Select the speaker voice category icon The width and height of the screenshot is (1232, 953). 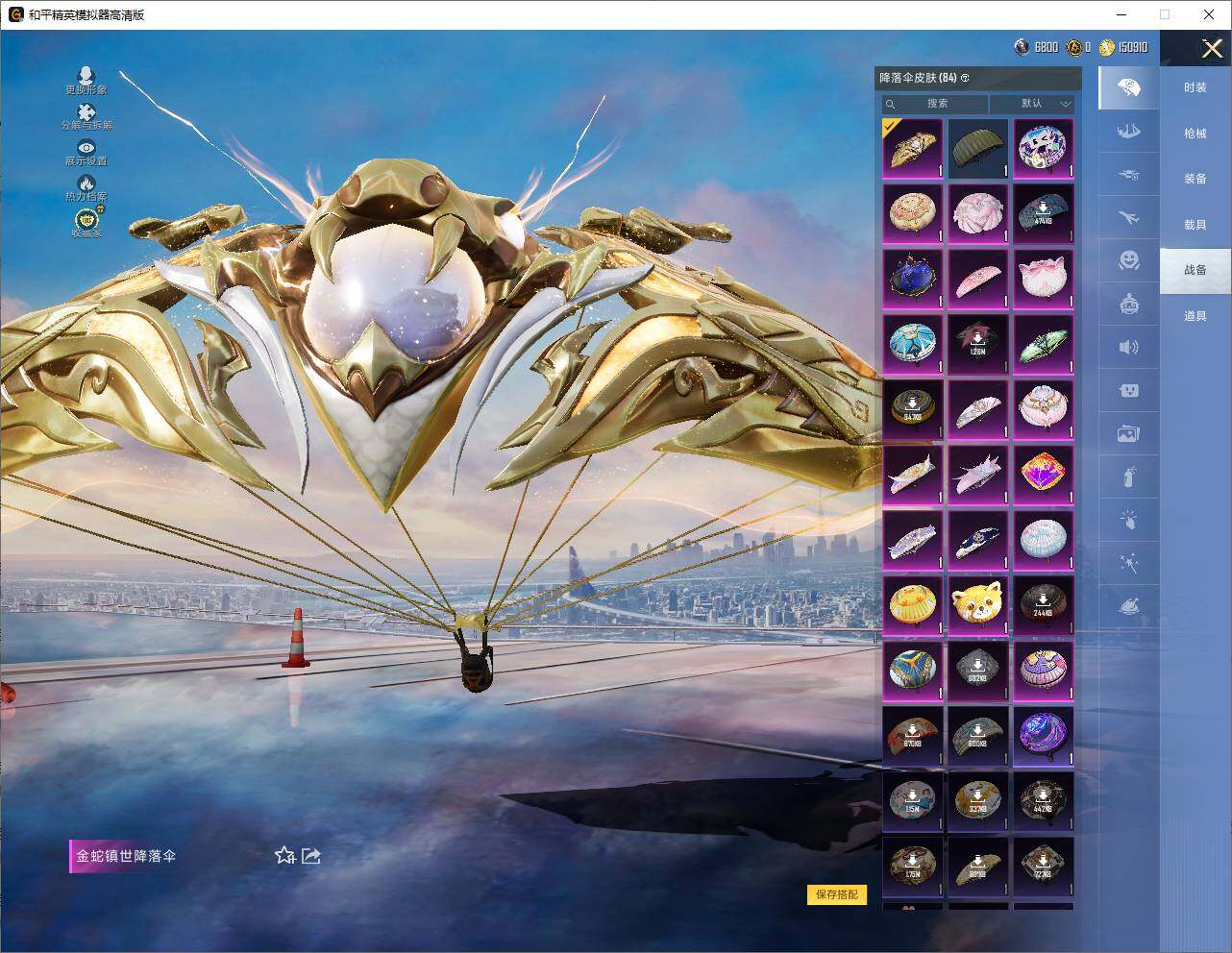(x=1128, y=347)
